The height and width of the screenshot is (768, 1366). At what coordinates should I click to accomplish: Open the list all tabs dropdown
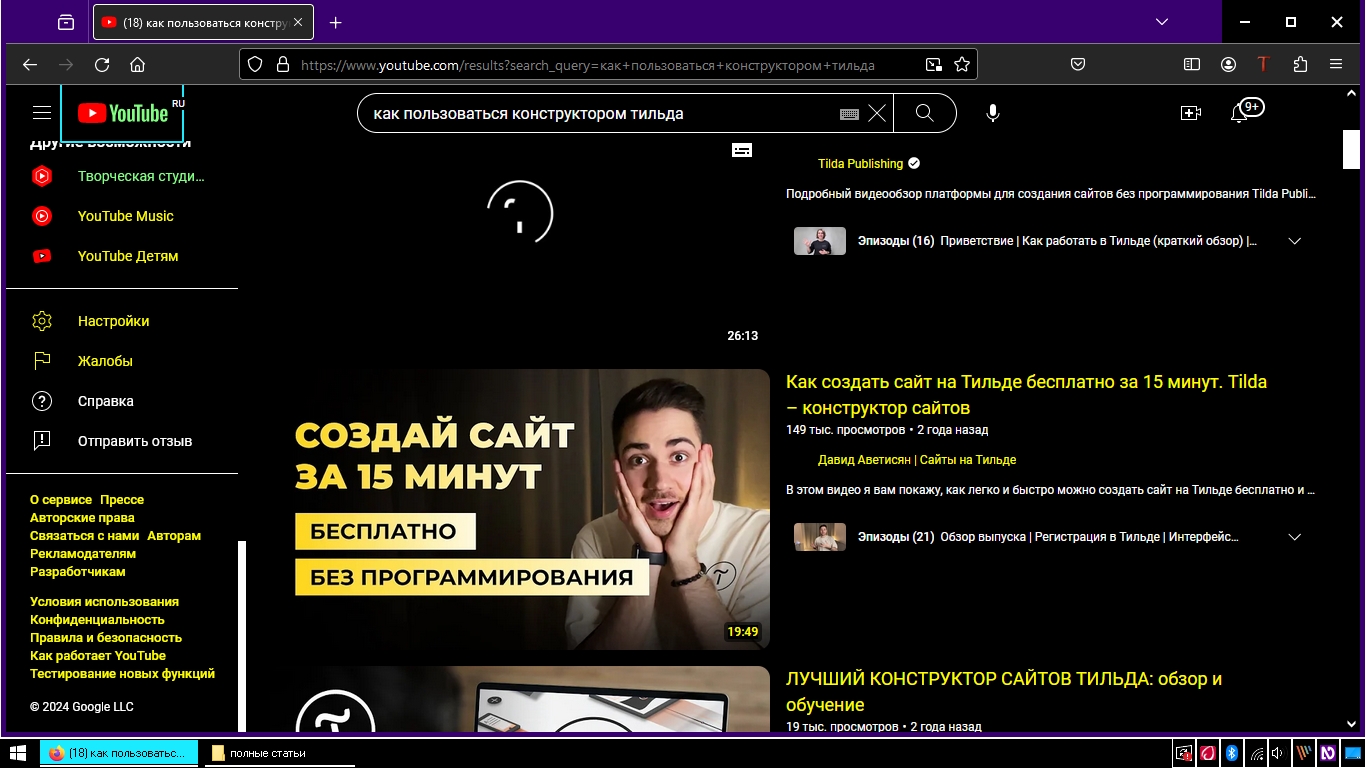(x=1161, y=22)
